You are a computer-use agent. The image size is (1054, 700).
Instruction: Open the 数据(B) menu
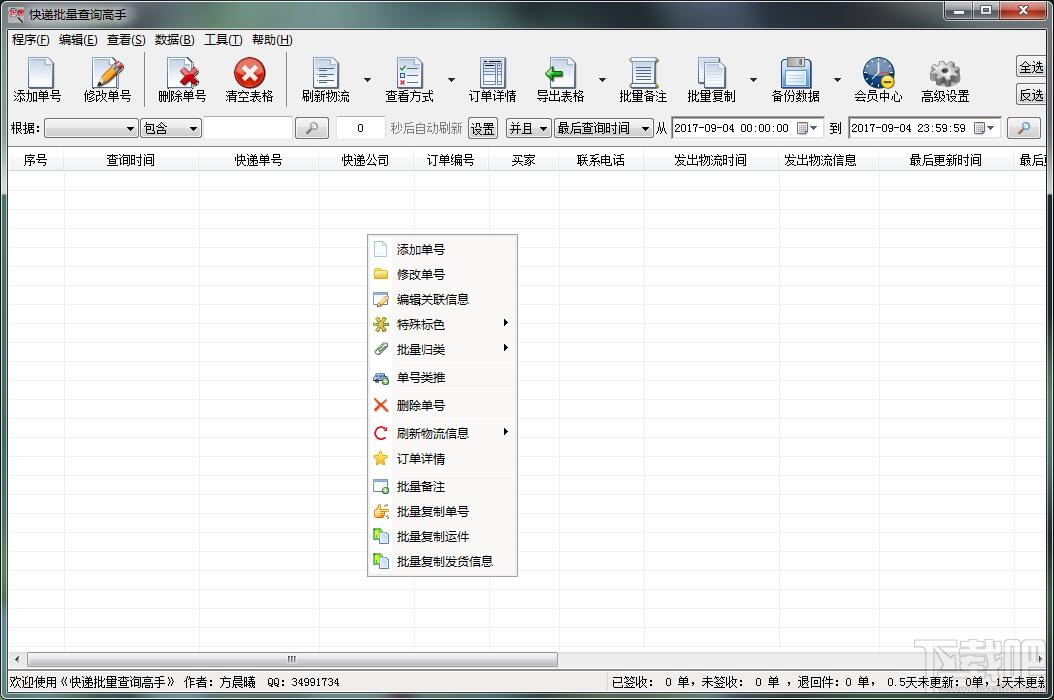[x=174, y=40]
